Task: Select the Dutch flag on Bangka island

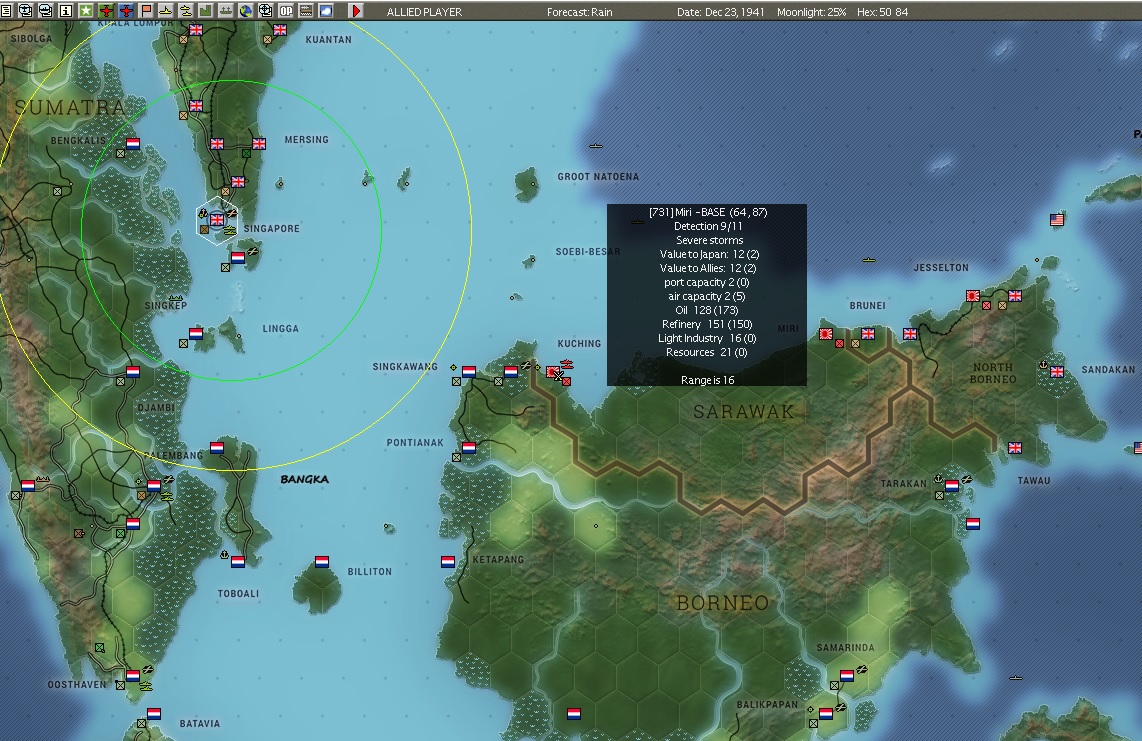Action: click(217, 447)
